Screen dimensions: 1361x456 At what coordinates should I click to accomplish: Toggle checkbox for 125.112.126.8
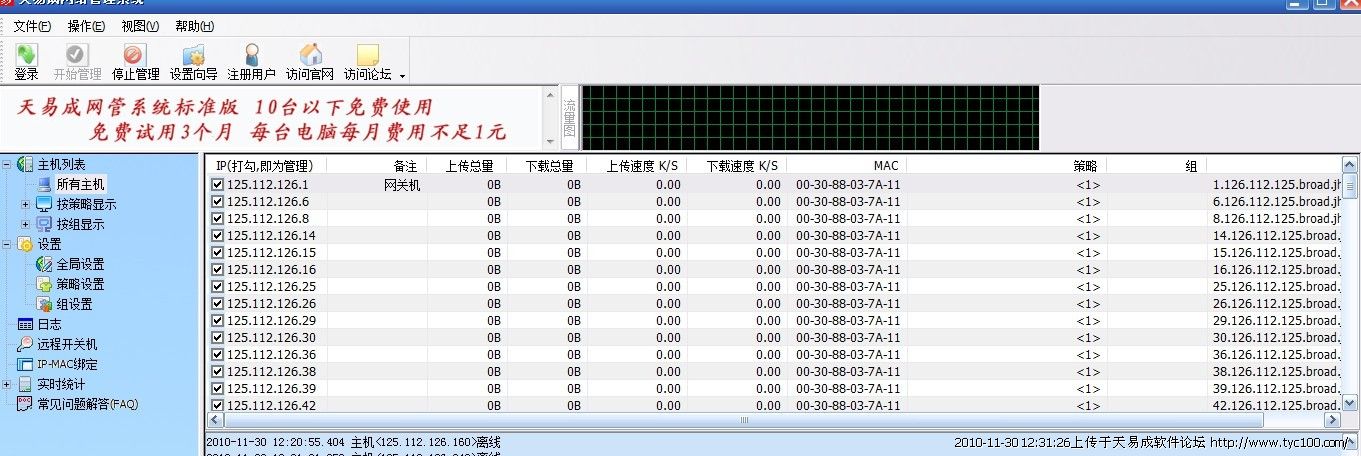click(217, 218)
